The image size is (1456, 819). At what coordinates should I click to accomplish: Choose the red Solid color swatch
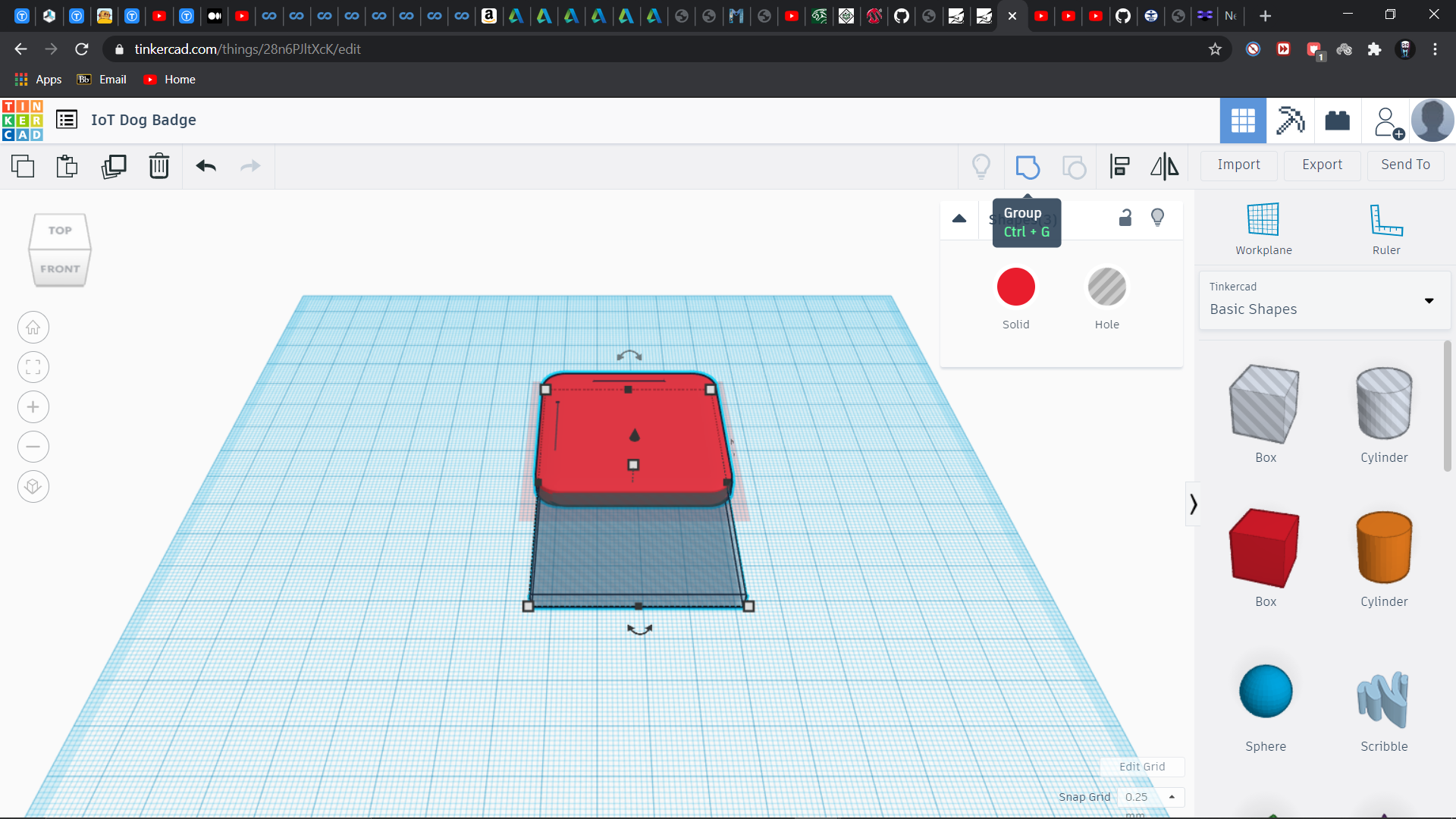(1015, 287)
